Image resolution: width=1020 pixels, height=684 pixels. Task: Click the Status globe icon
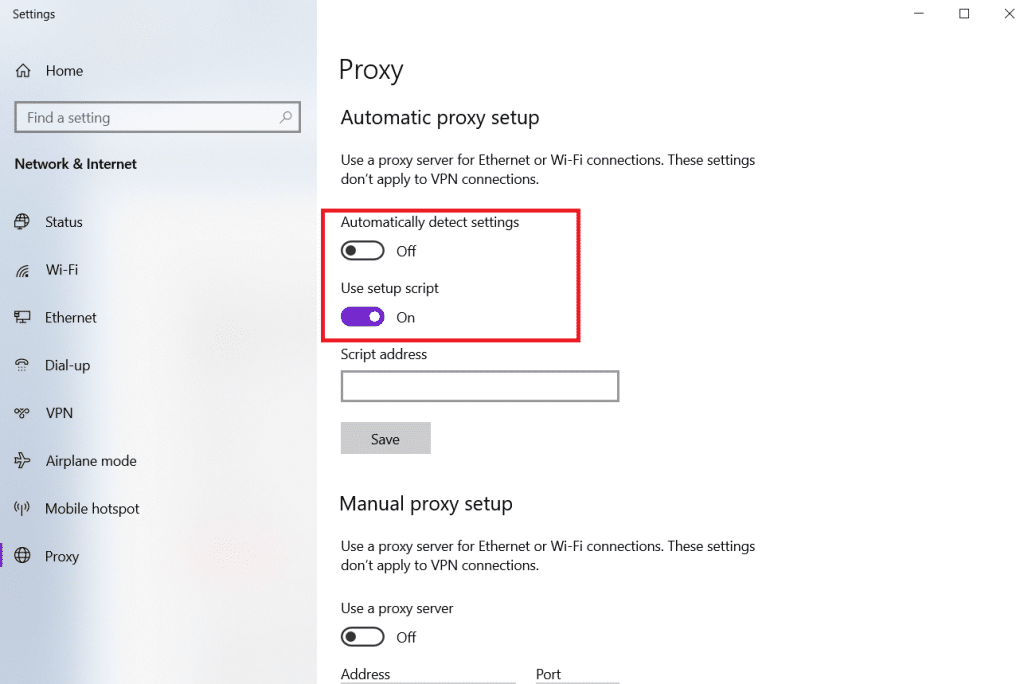pyautogui.click(x=22, y=221)
